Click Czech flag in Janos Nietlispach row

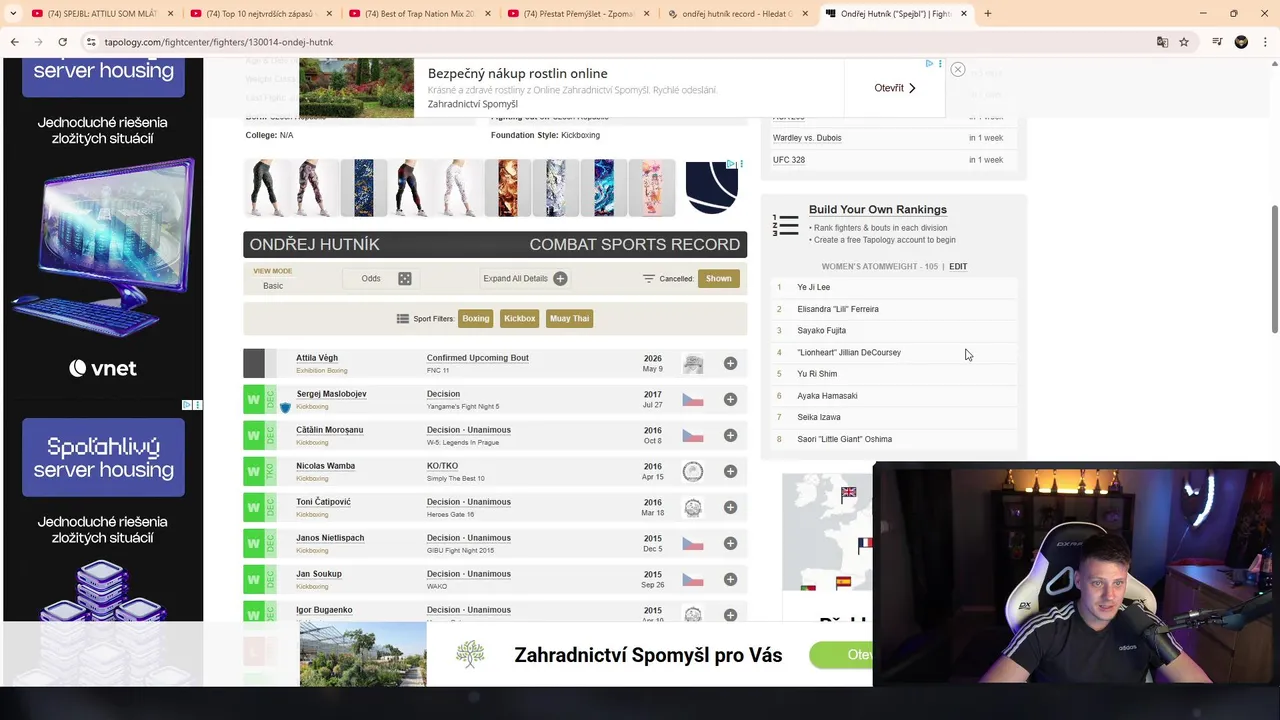point(692,544)
